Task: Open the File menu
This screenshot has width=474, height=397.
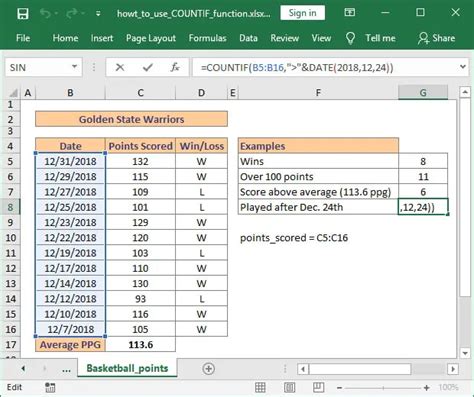Action: (23, 38)
